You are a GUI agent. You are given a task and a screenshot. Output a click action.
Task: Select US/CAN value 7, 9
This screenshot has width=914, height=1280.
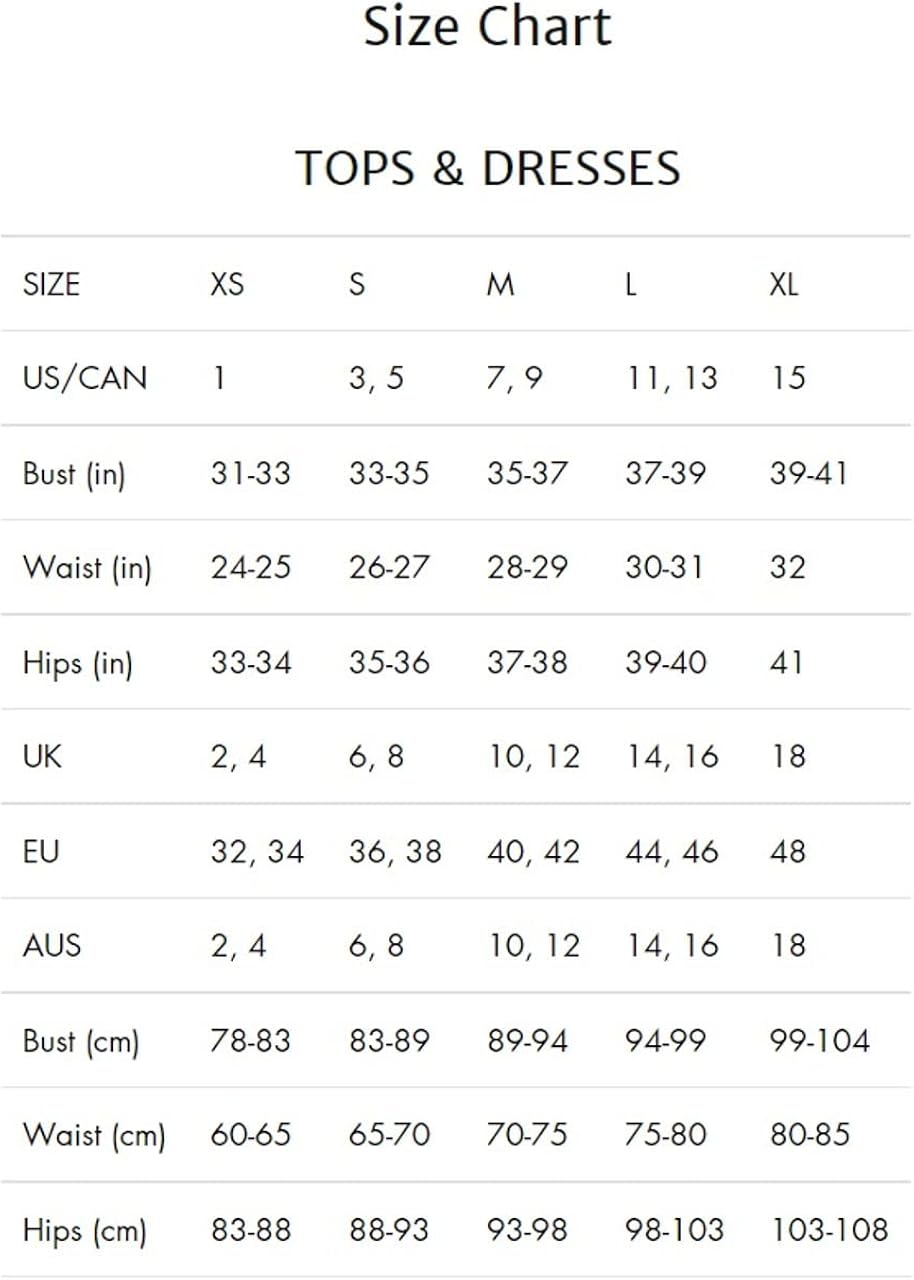point(515,378)
